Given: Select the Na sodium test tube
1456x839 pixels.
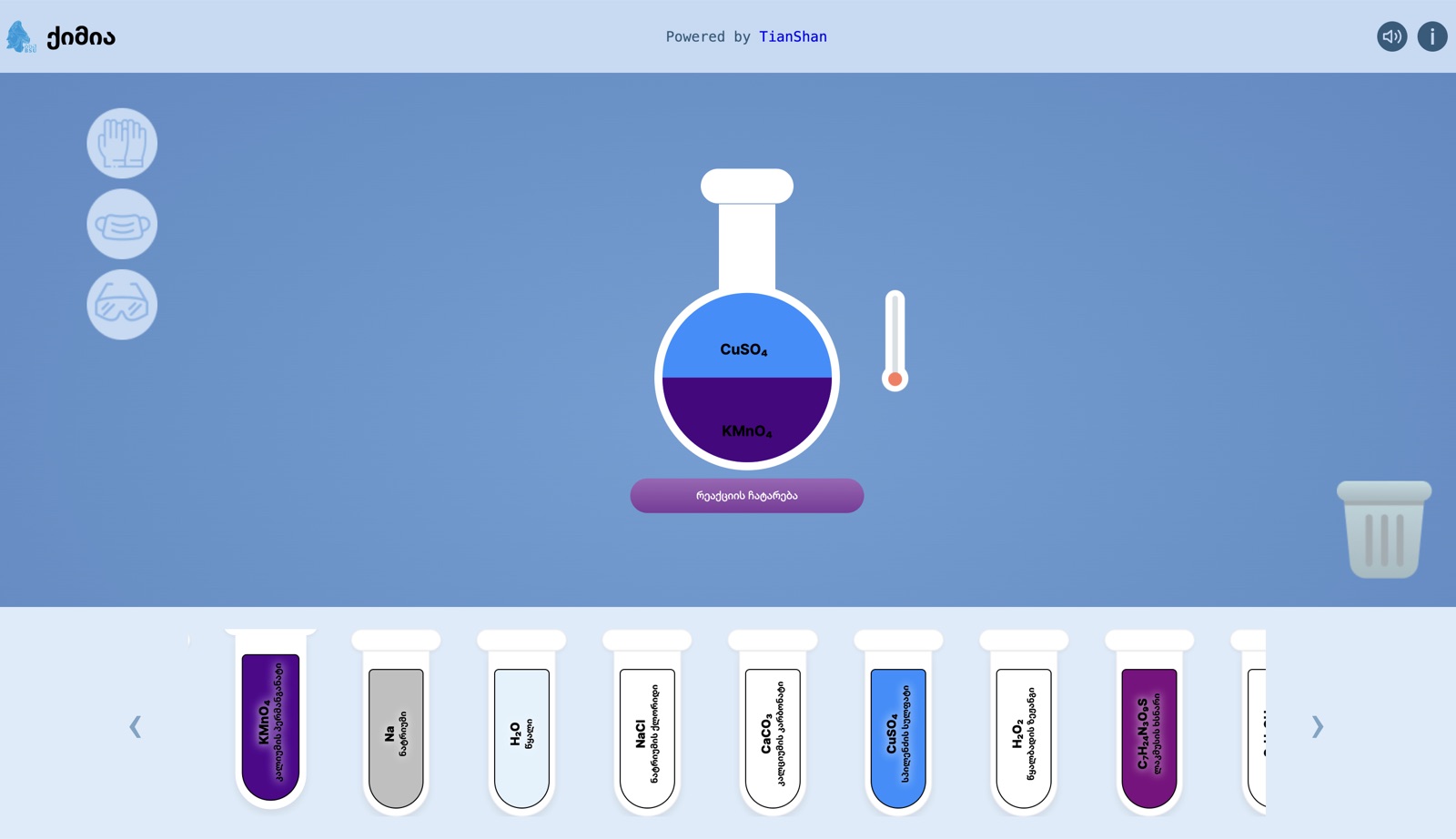Looking at the screenshot, I should point(396,723).
